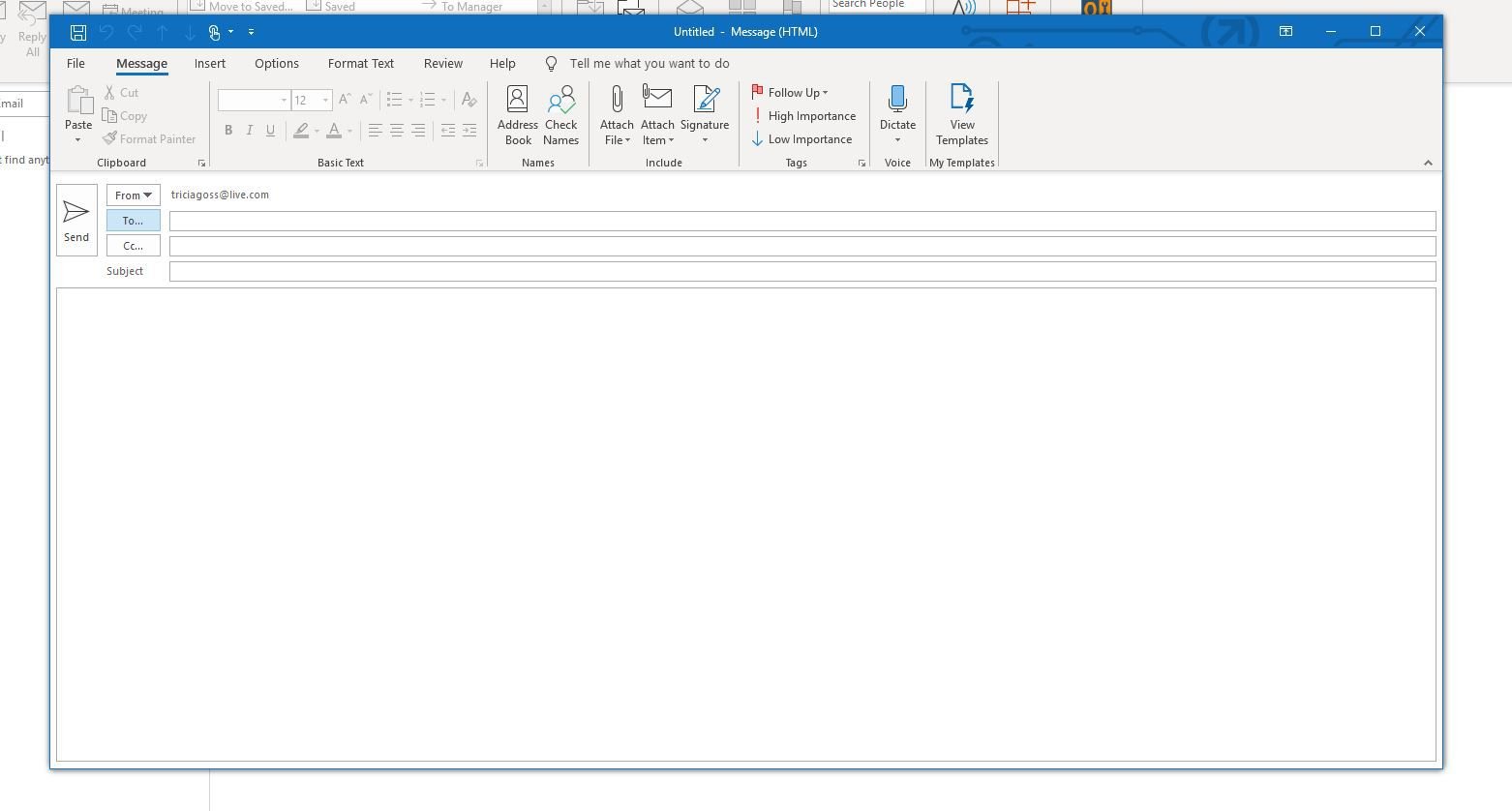
Task: Click the Send button
Action: click(76, 219)
